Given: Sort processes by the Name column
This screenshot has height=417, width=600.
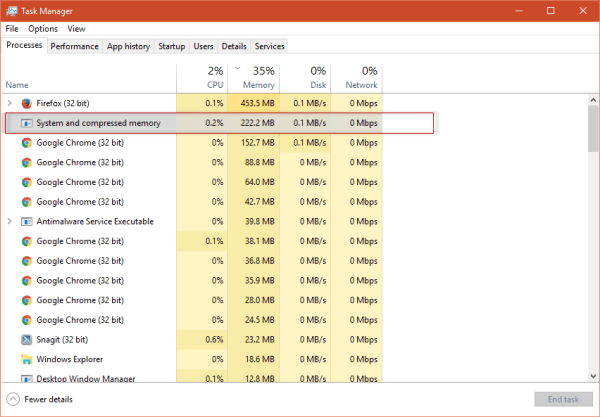Looking at the screenshot, I should [89, 78].
